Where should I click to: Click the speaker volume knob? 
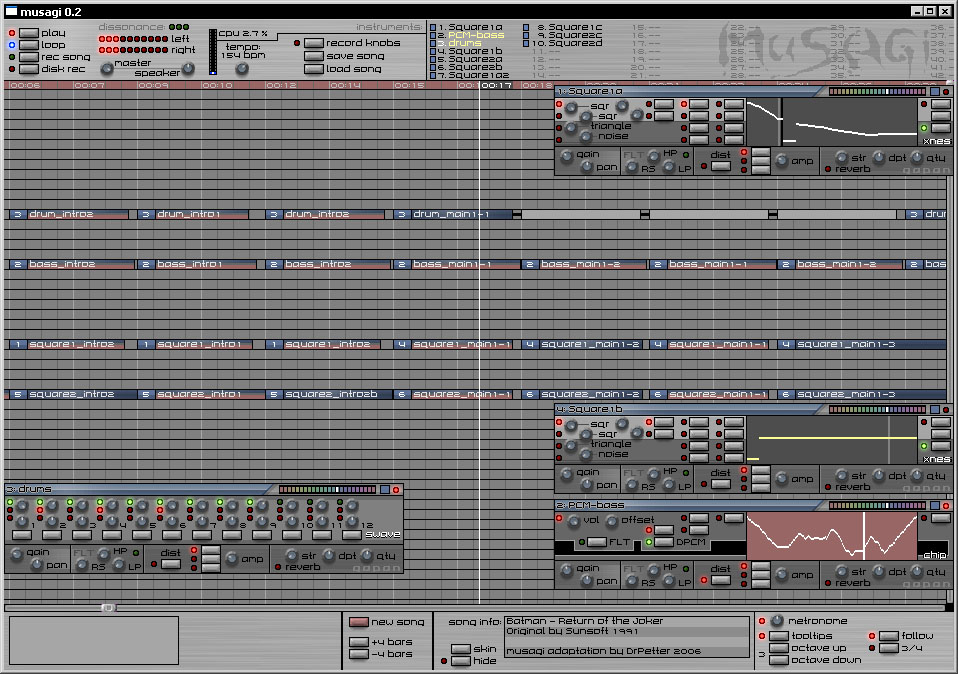coord(188,68)
